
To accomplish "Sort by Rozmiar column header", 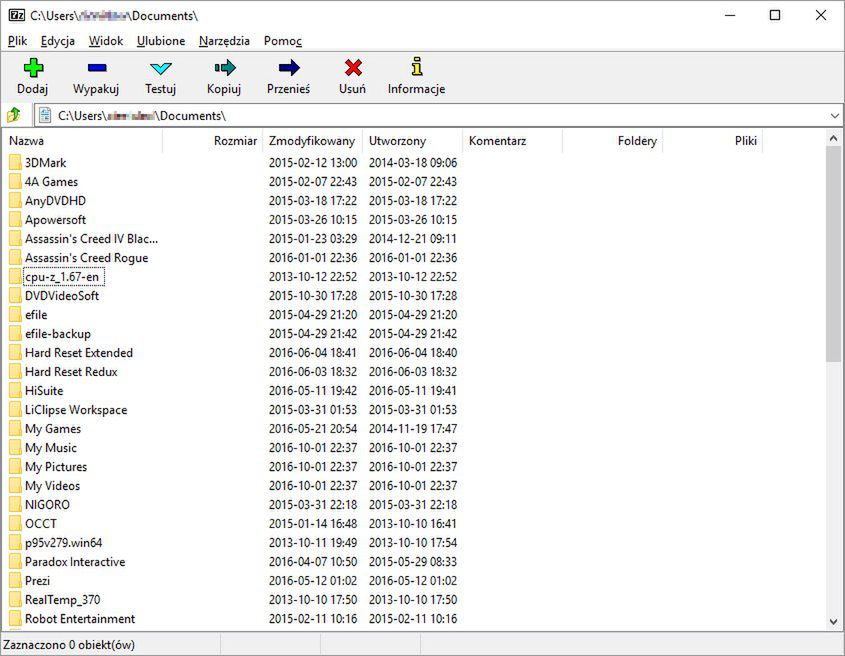I will click(212, 141).
